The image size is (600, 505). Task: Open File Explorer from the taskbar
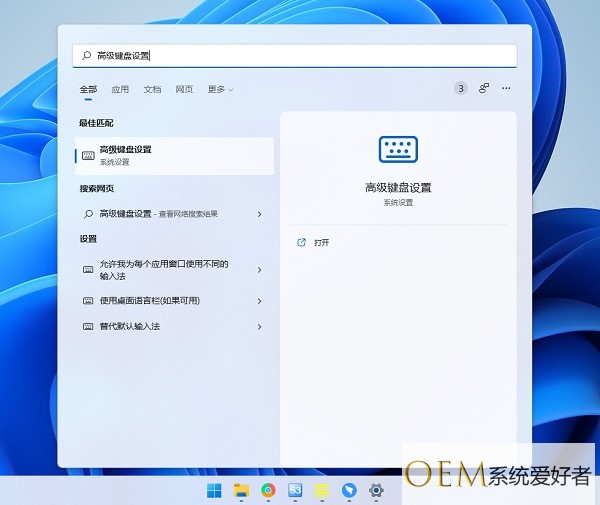[241, 490]
